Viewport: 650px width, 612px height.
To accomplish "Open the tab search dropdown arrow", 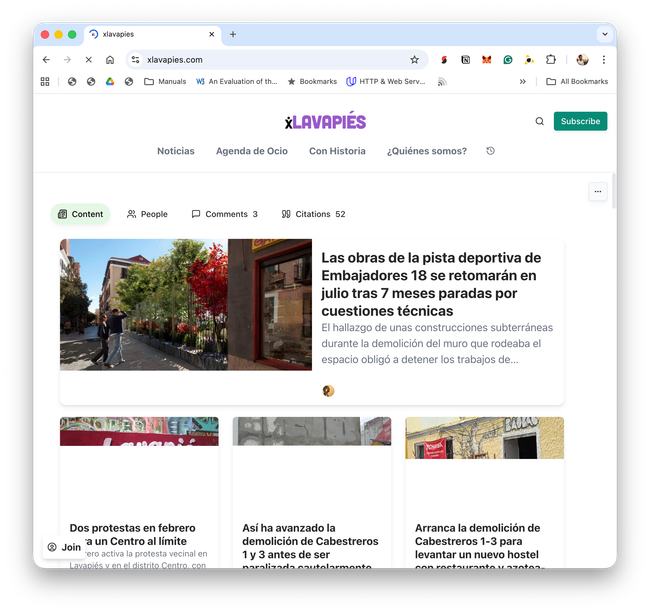I will [604, 34].
